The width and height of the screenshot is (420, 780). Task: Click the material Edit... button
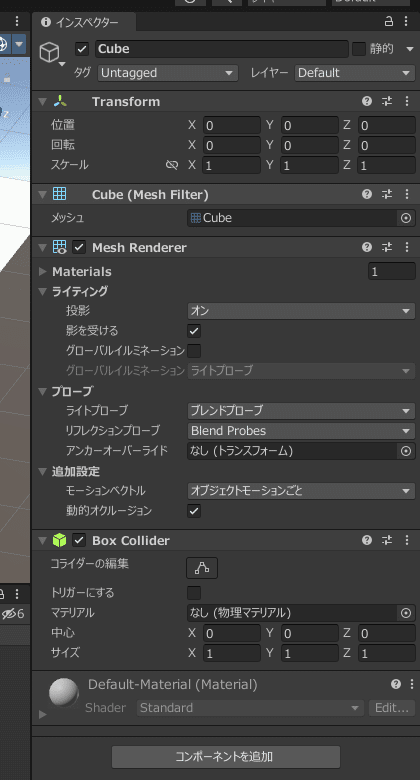point(392,707)
